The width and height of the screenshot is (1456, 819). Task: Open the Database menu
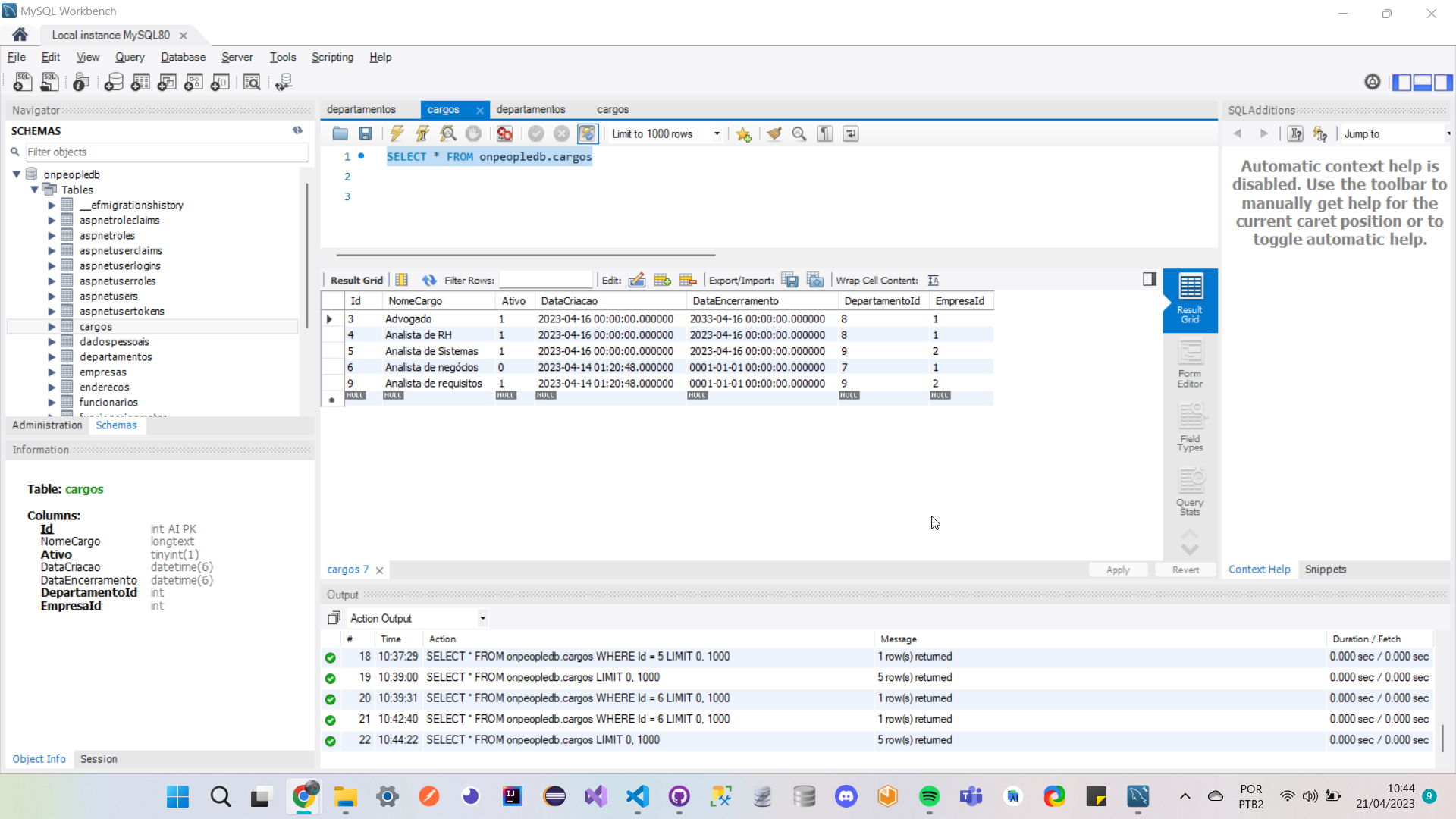pyautogui.click(x=183, y=57)
